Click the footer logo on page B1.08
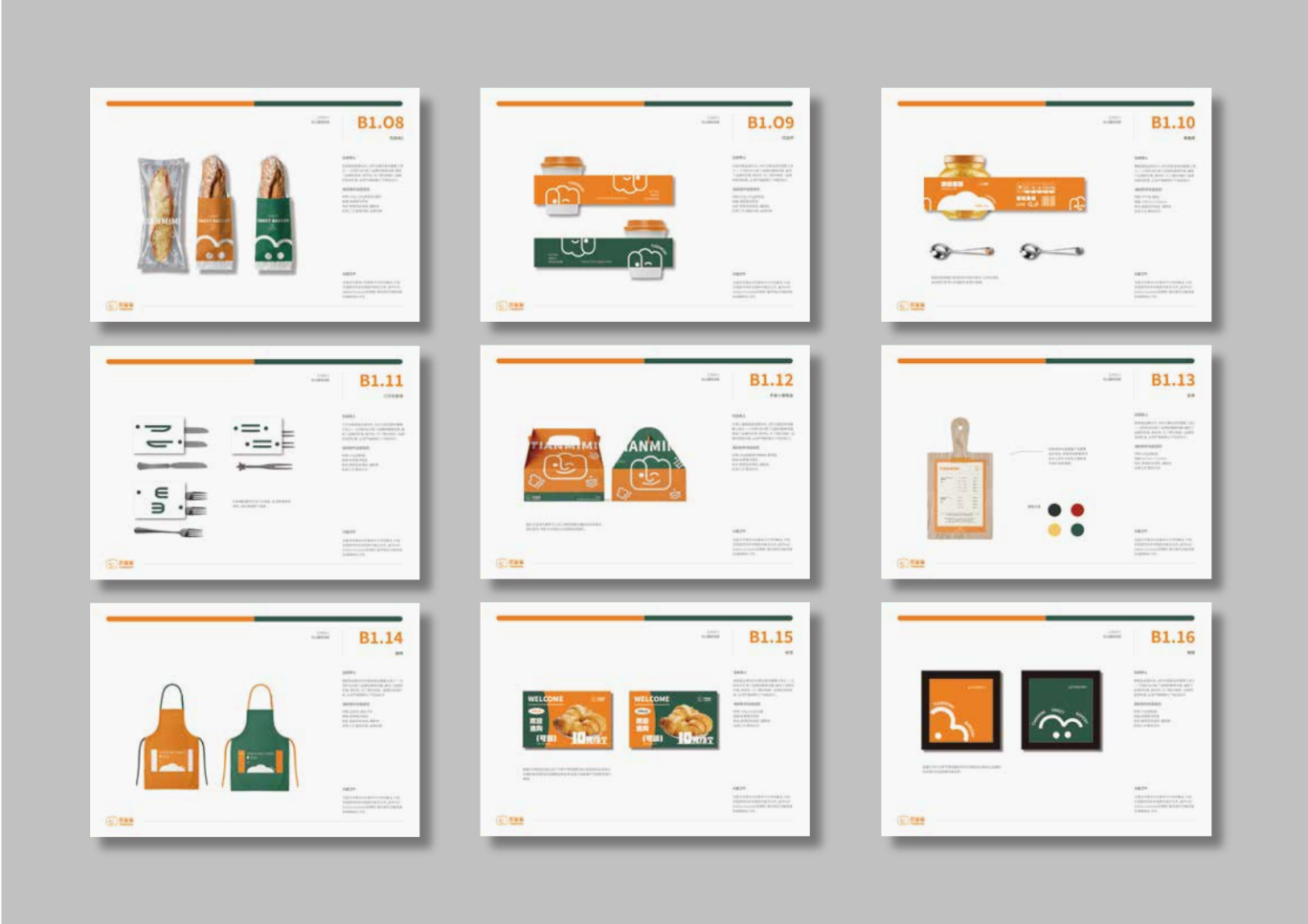1308x924 pixels. point(121,306)
